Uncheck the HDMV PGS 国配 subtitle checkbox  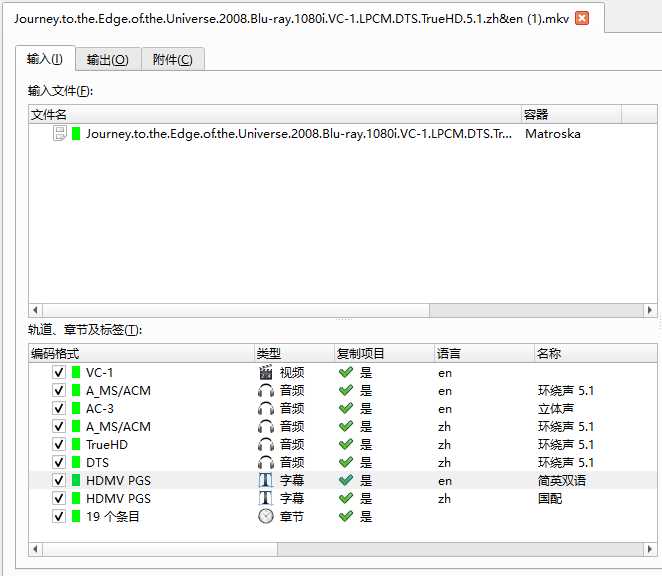59,498
